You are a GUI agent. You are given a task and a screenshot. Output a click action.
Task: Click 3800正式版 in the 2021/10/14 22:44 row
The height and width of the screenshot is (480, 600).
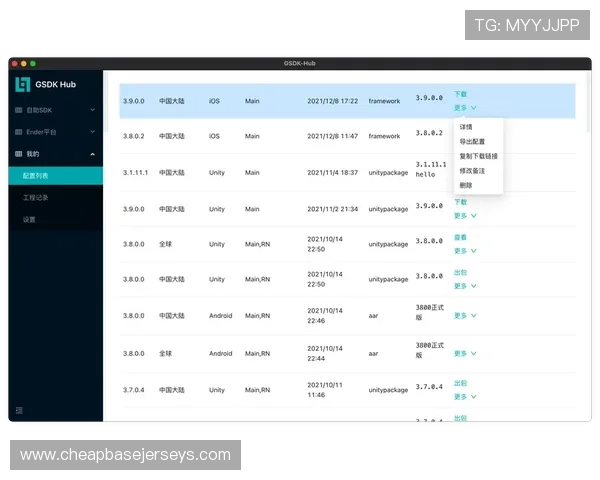coord(430,350)
